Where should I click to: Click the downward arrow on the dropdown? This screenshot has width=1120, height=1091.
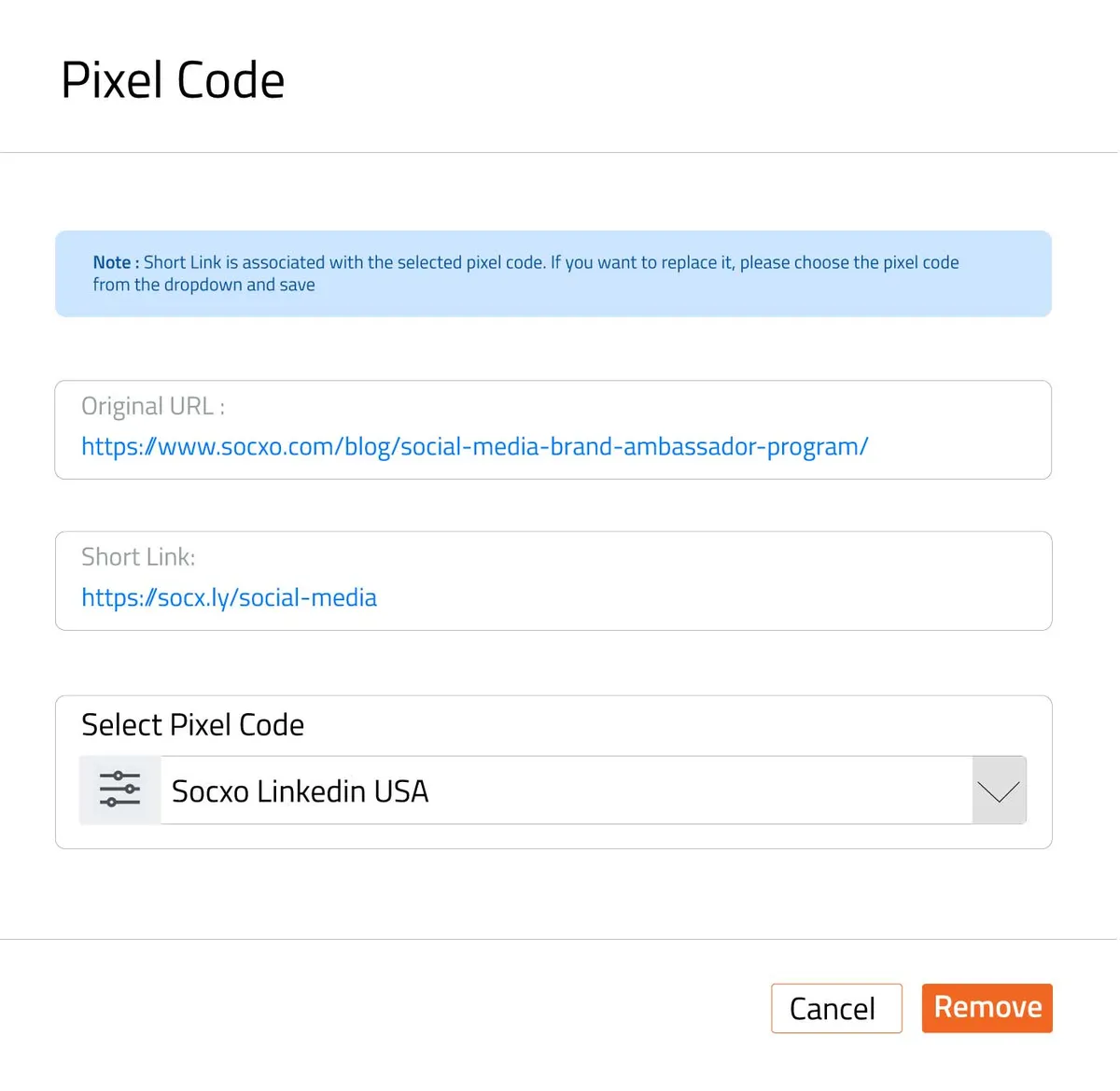pyautogui.click(x=998, y=790)
